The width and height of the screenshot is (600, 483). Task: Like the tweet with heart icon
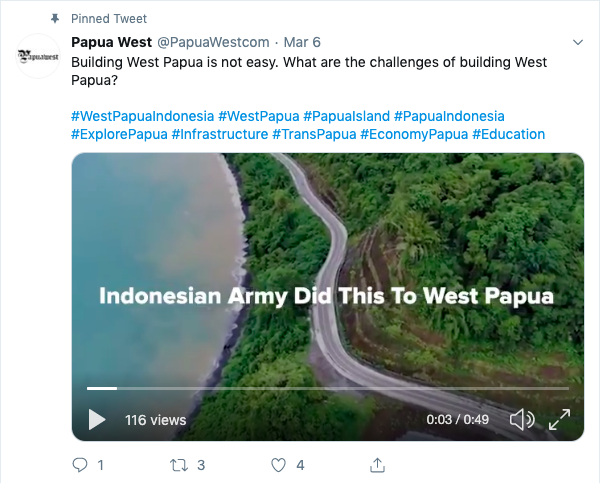279,465
